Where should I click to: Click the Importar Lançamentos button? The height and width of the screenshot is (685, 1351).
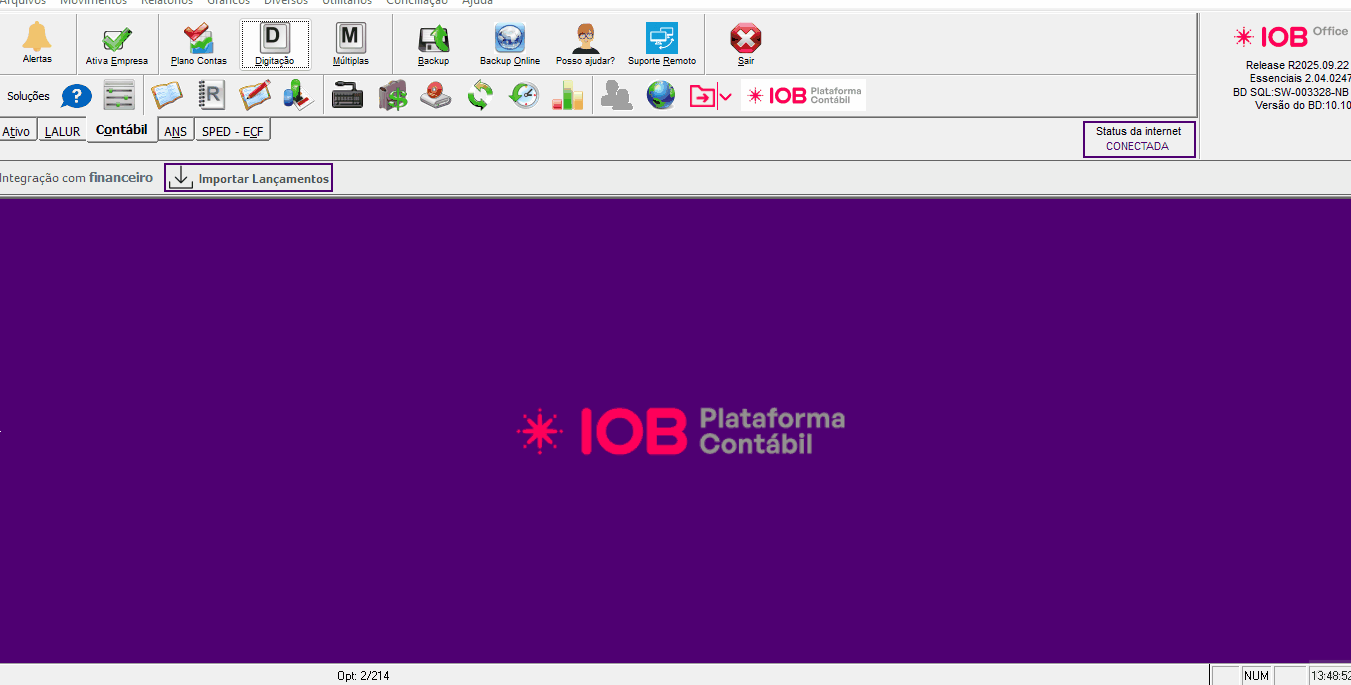click(x=248, y=179)
